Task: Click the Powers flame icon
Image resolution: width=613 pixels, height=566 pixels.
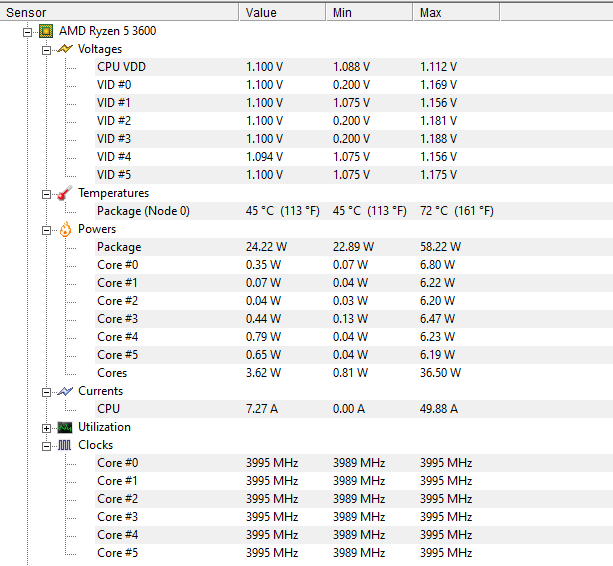Action: click(x=65, y=229)
